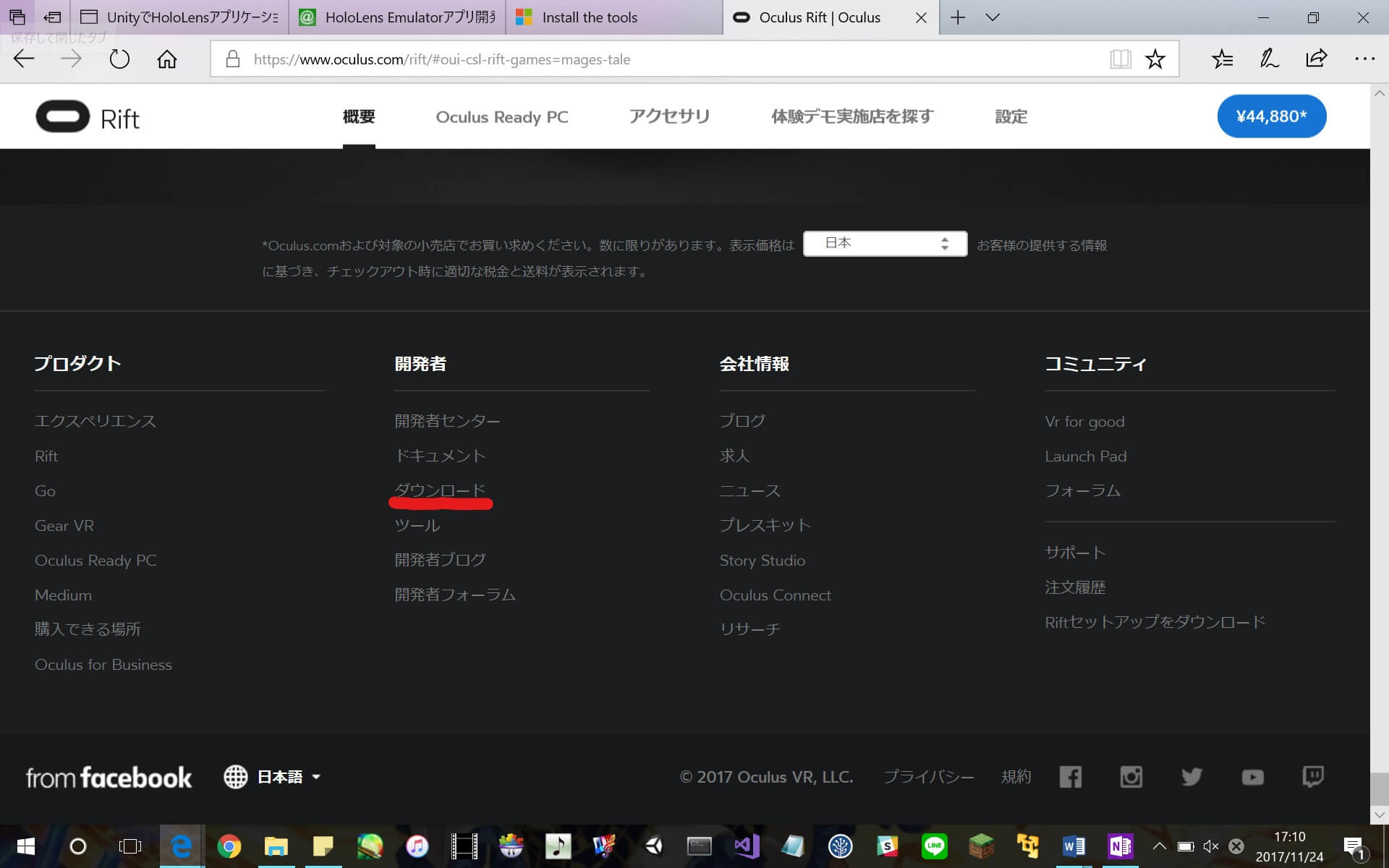The image size is (1389, 868).
Task: Open the Oculus for Business link
Action: [x=103, y=665]
